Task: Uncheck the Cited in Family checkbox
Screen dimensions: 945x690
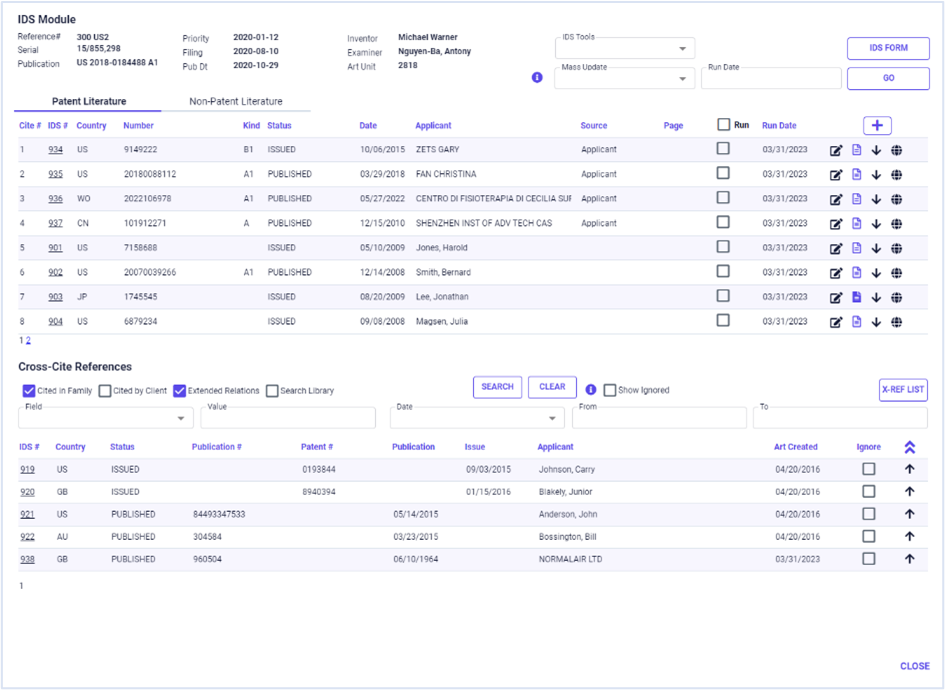Action: coord(29,391)
